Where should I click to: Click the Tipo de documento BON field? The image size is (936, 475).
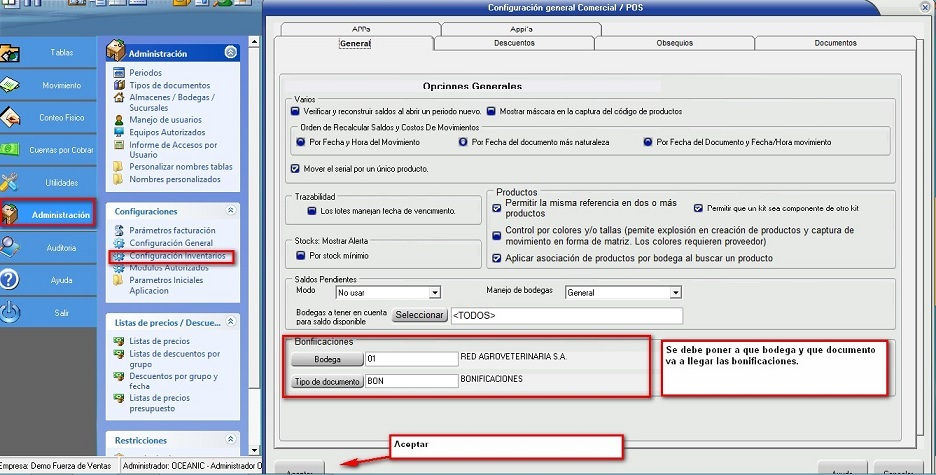tap(410, 381)
